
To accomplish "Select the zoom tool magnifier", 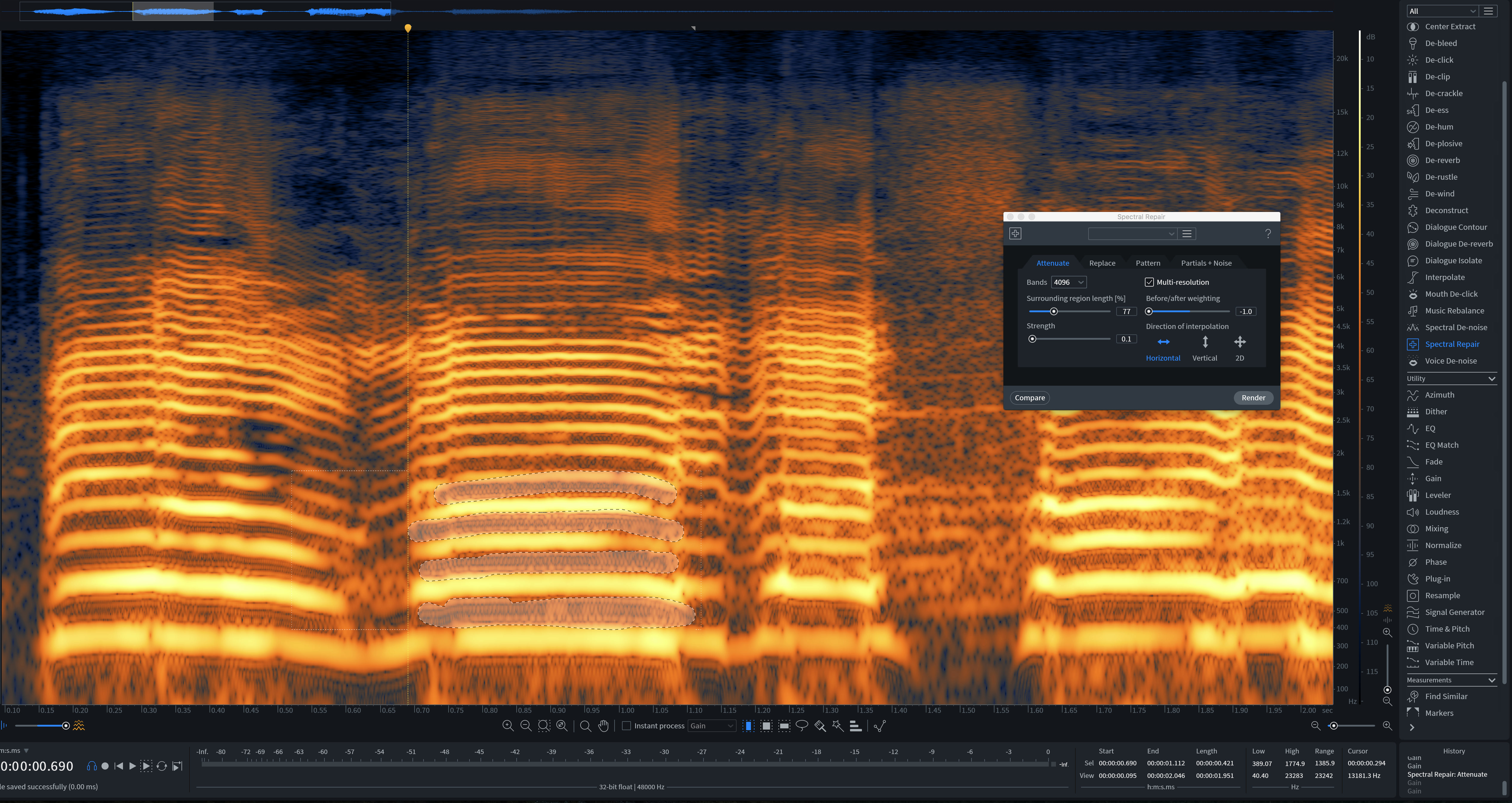I will [x=585, y=726].
